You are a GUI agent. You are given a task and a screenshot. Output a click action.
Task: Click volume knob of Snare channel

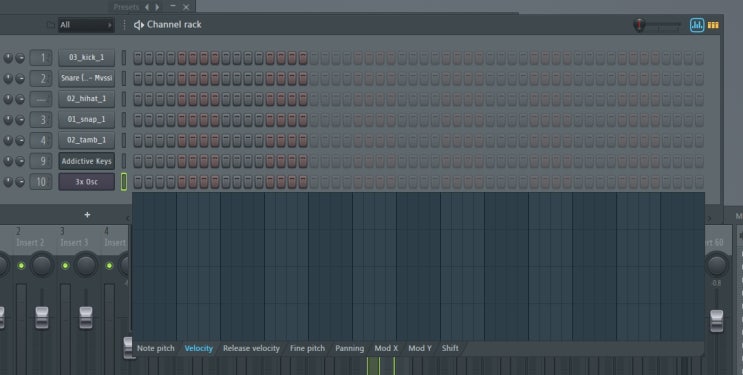click(x=20, y=78)
